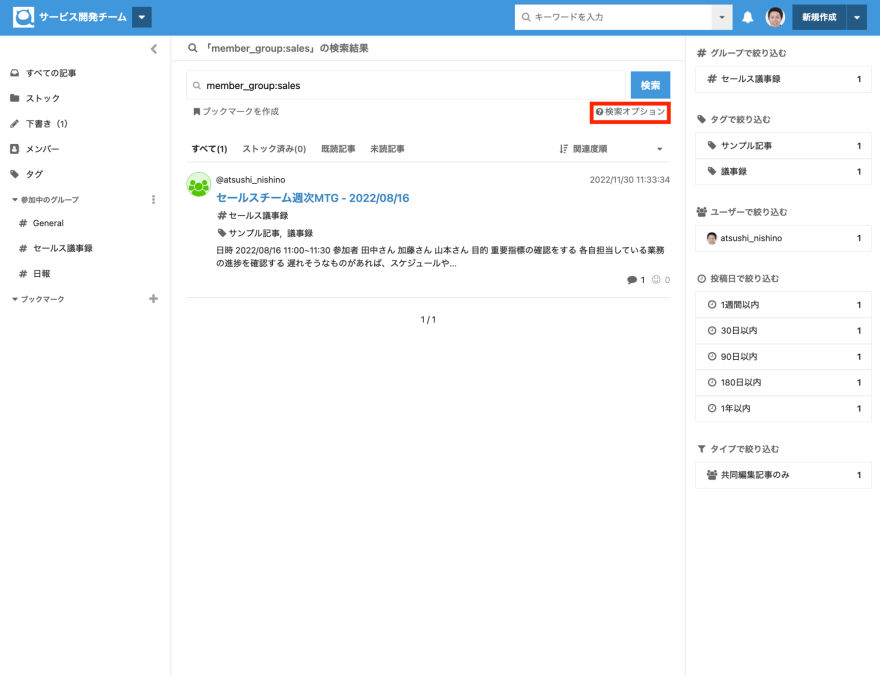Click ブックマークを作成 link
Screen dimensions: 880x675
[236, 112]
